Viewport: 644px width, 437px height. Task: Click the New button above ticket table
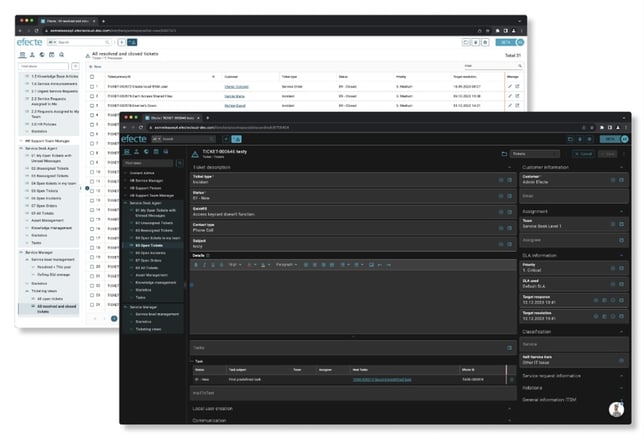(x=95, y=67)
